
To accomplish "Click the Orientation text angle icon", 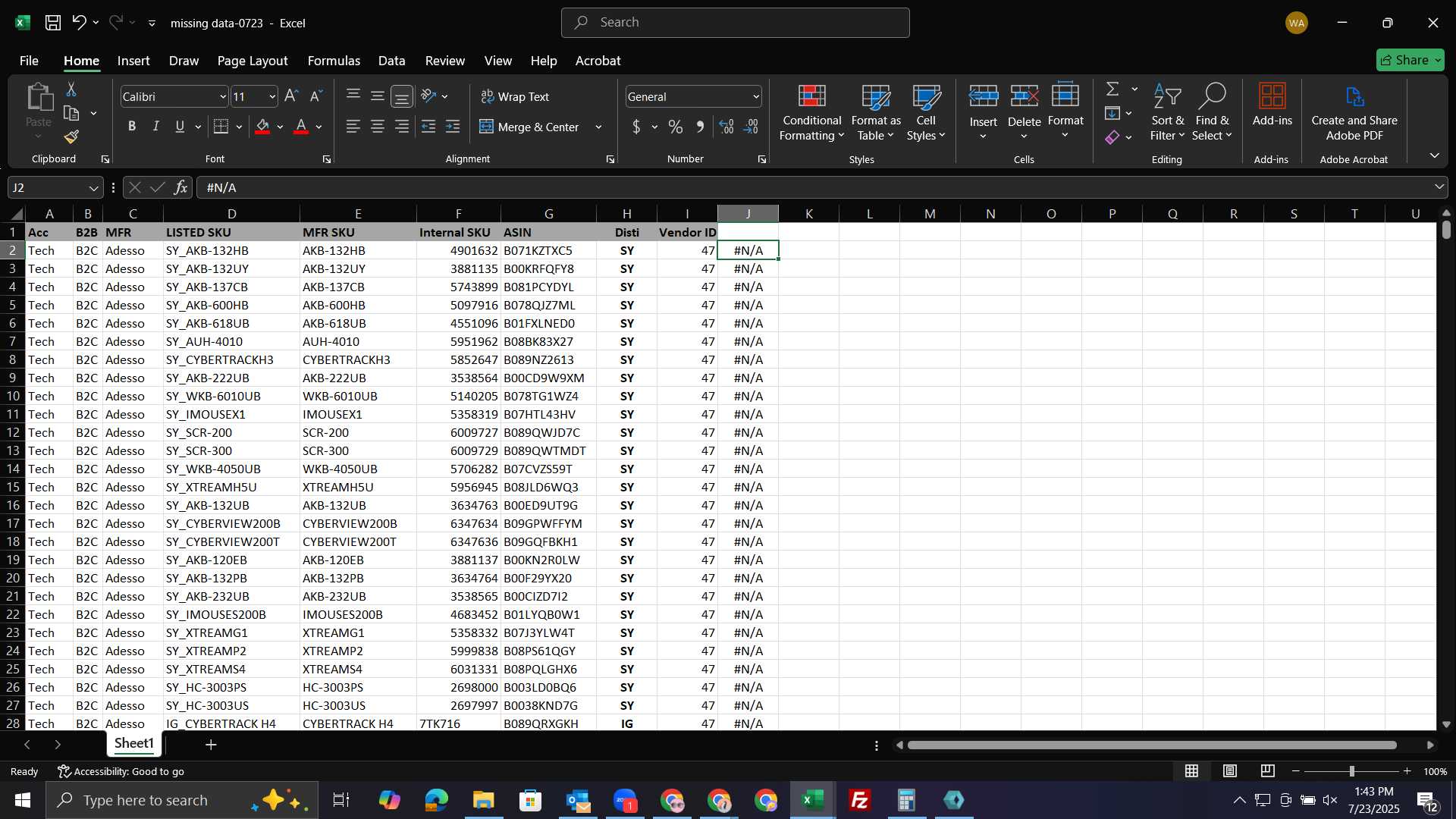I will coord(428,96).
